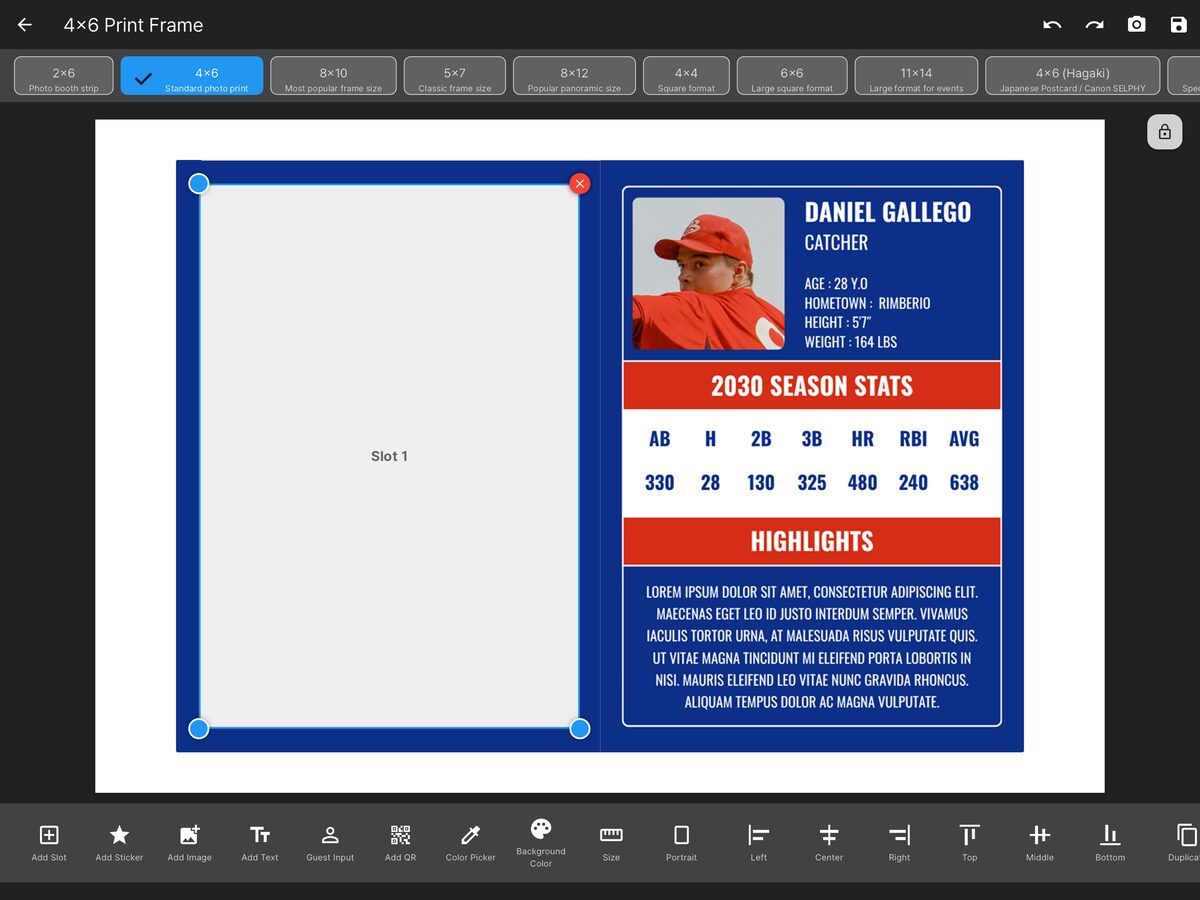Align selection to horizontal Center

(829, 843)
